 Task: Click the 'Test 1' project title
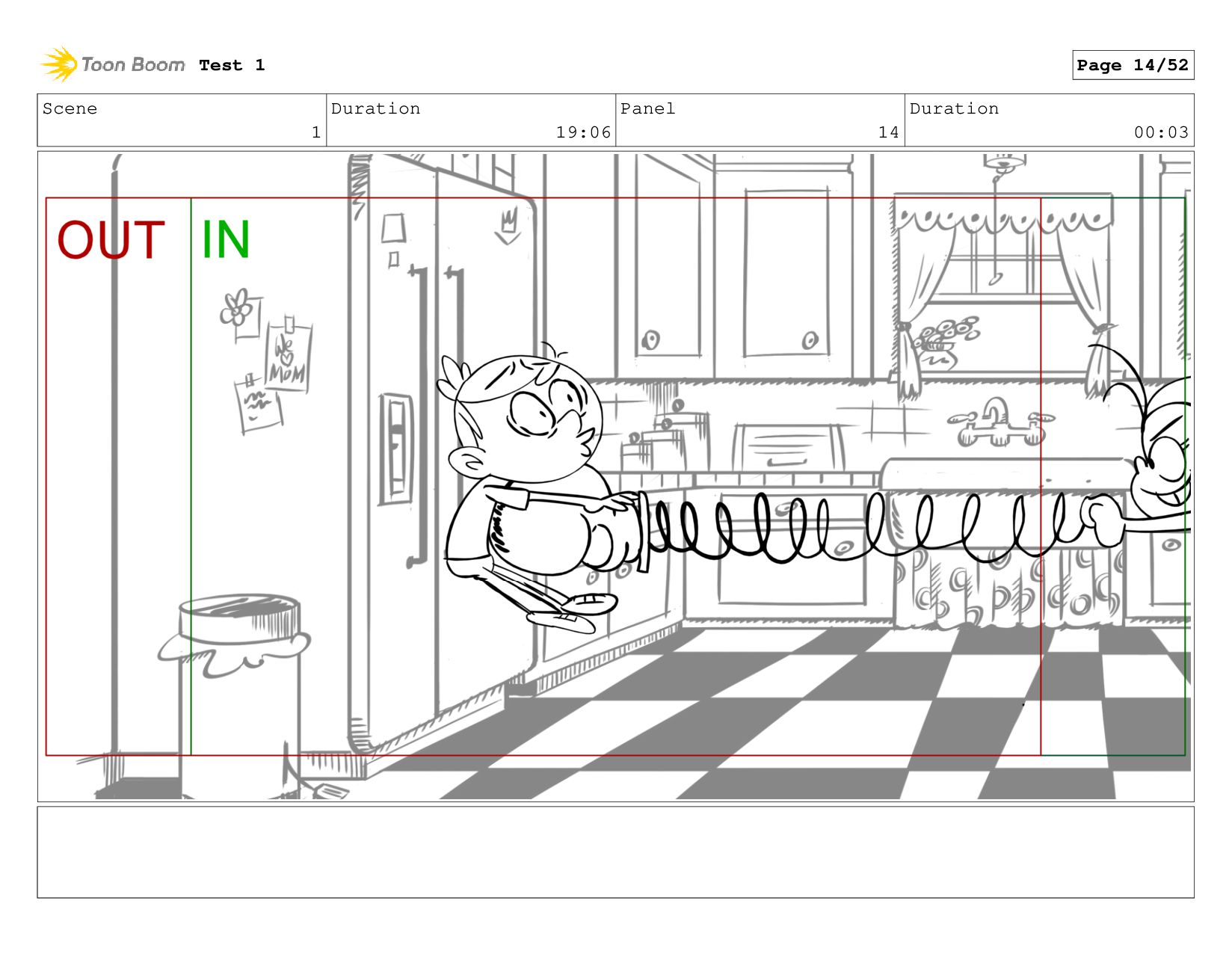[232, 65]
